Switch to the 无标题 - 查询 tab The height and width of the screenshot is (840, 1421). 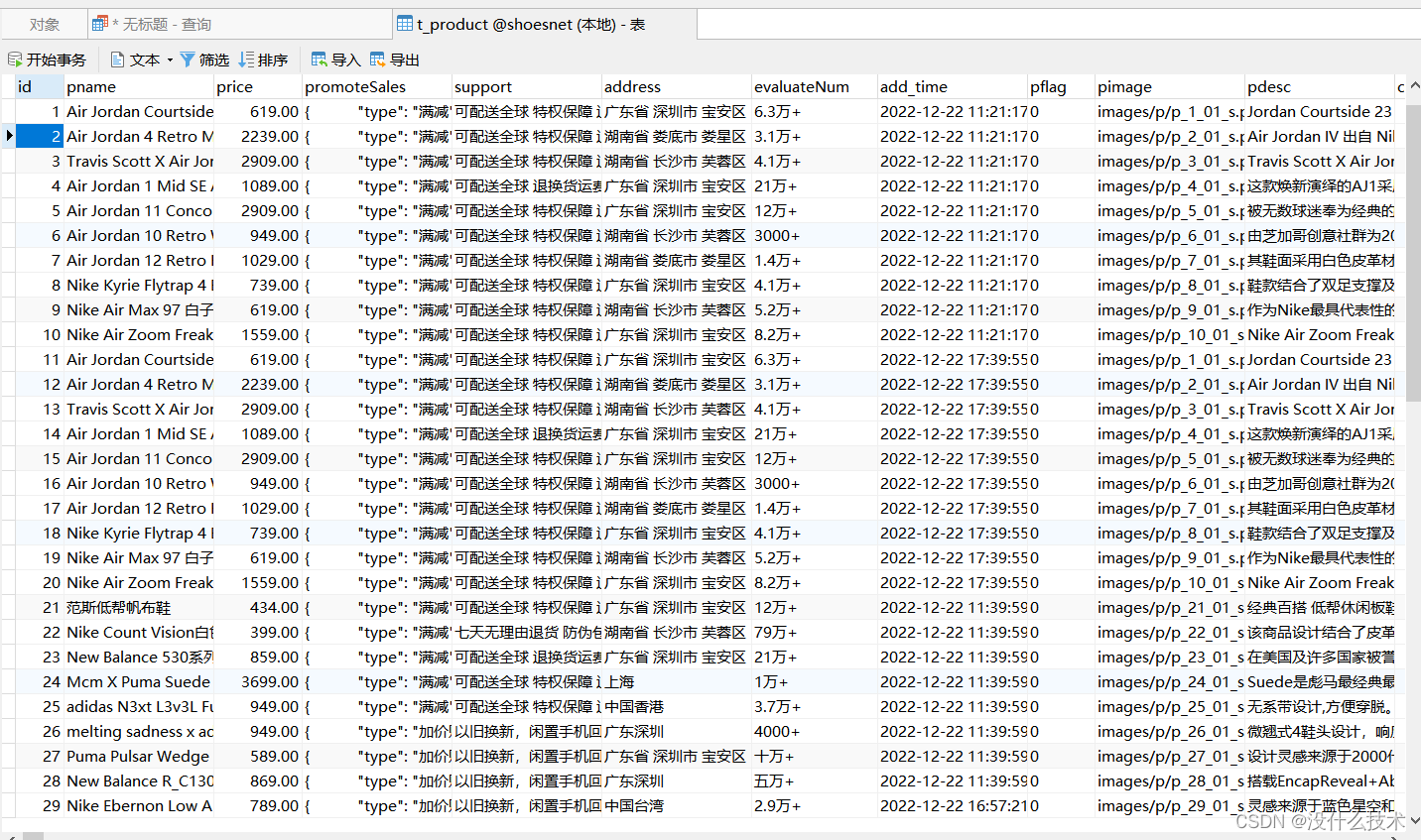(238, 24)
